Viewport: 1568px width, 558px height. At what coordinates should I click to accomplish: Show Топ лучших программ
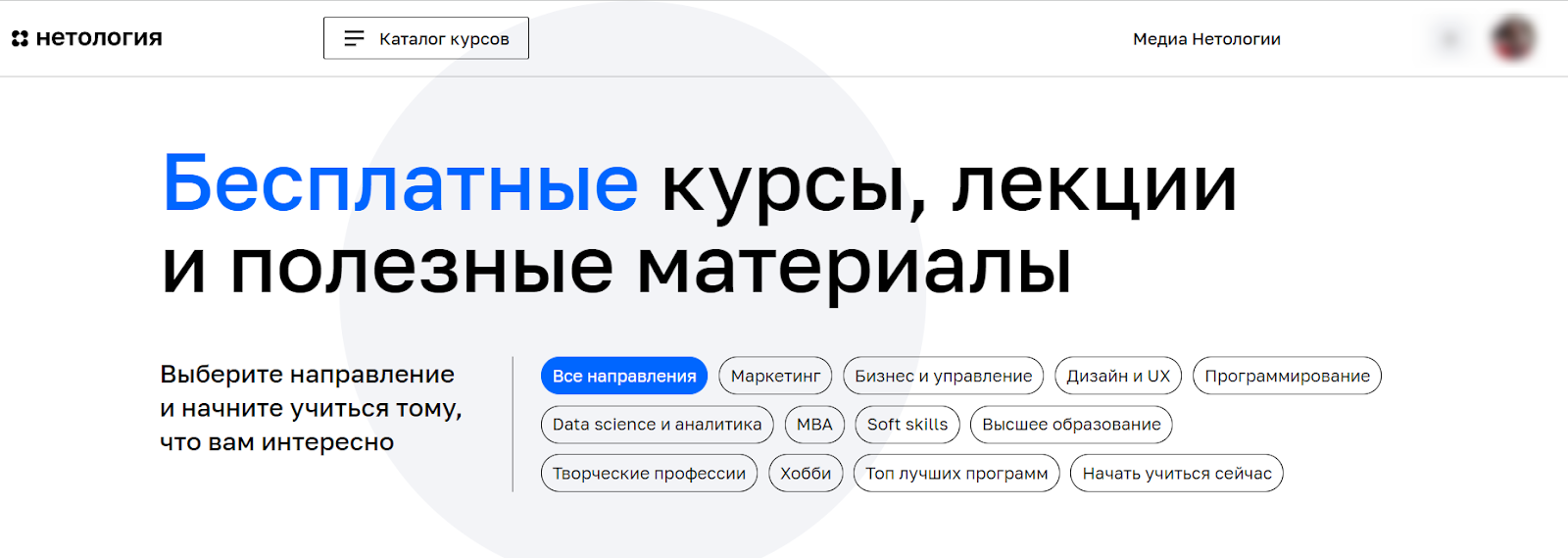[x=956, y=473]
